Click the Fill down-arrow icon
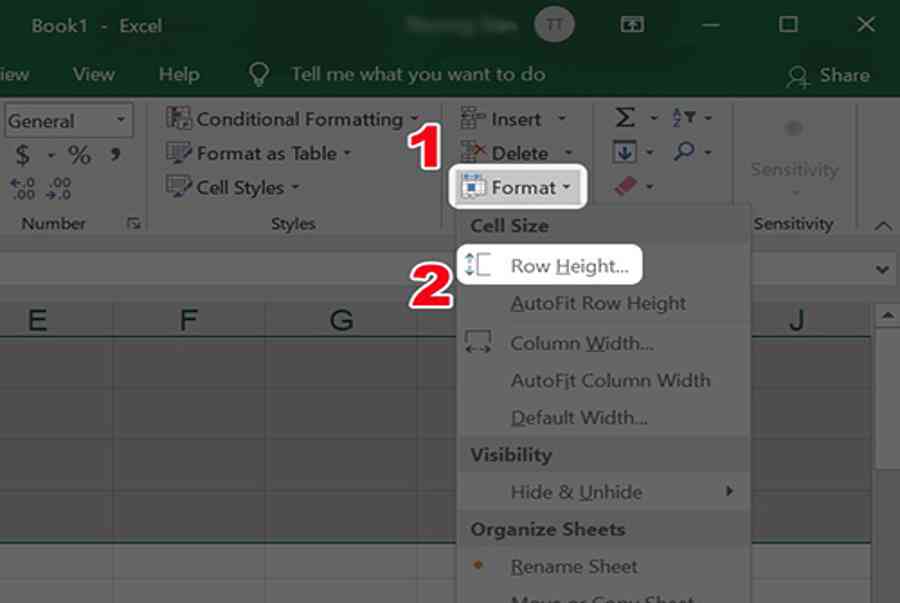900x603 pixels. 624,152
